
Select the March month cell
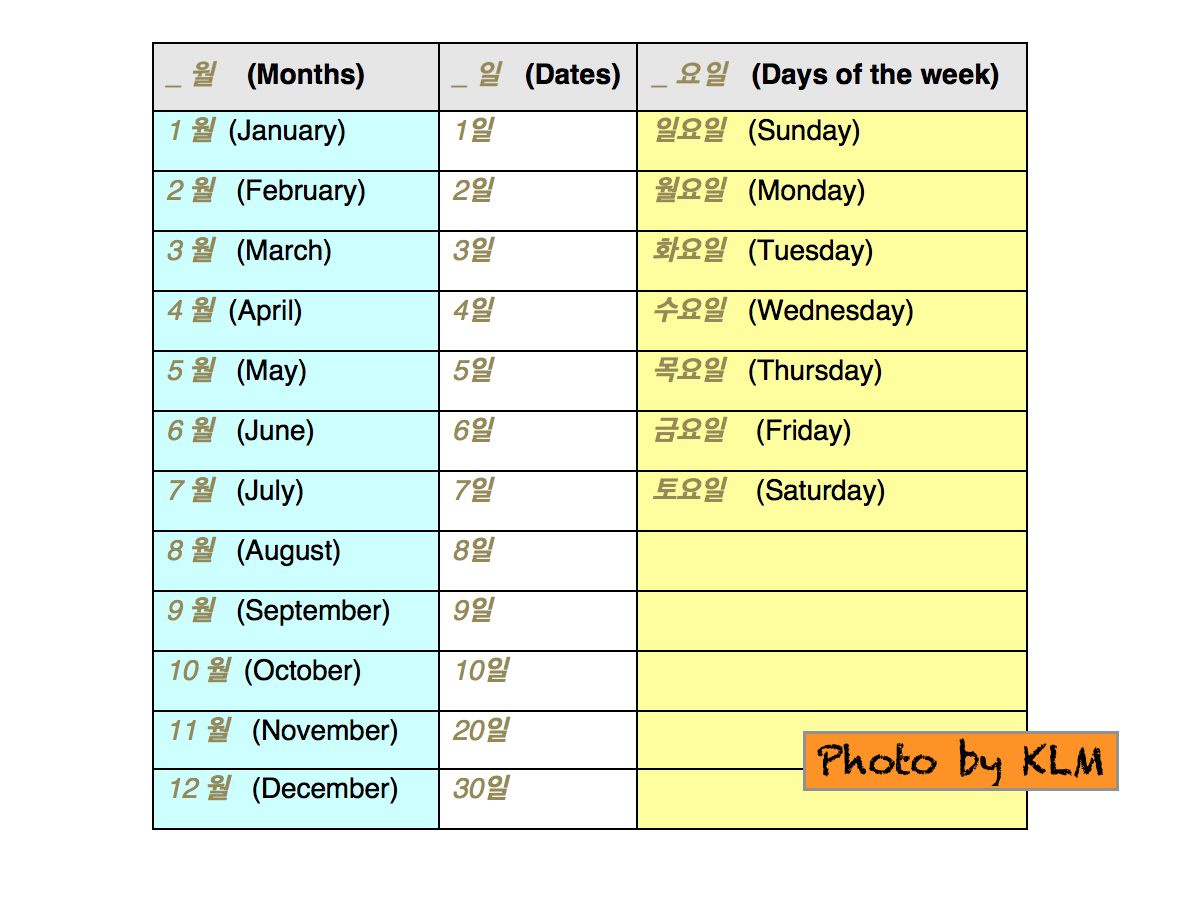[296, 260]
